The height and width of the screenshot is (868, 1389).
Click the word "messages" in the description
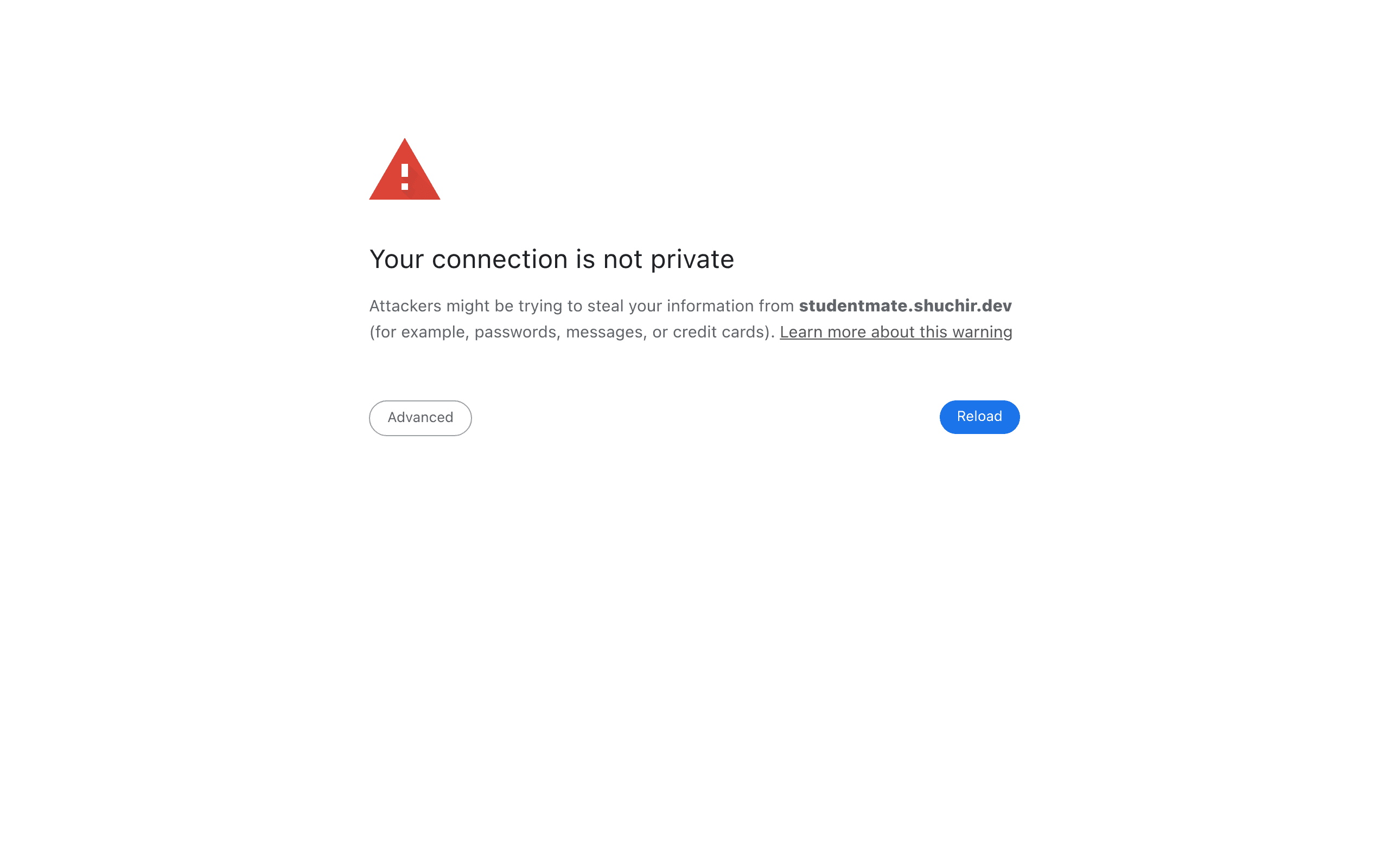click(x=606, y=332)
